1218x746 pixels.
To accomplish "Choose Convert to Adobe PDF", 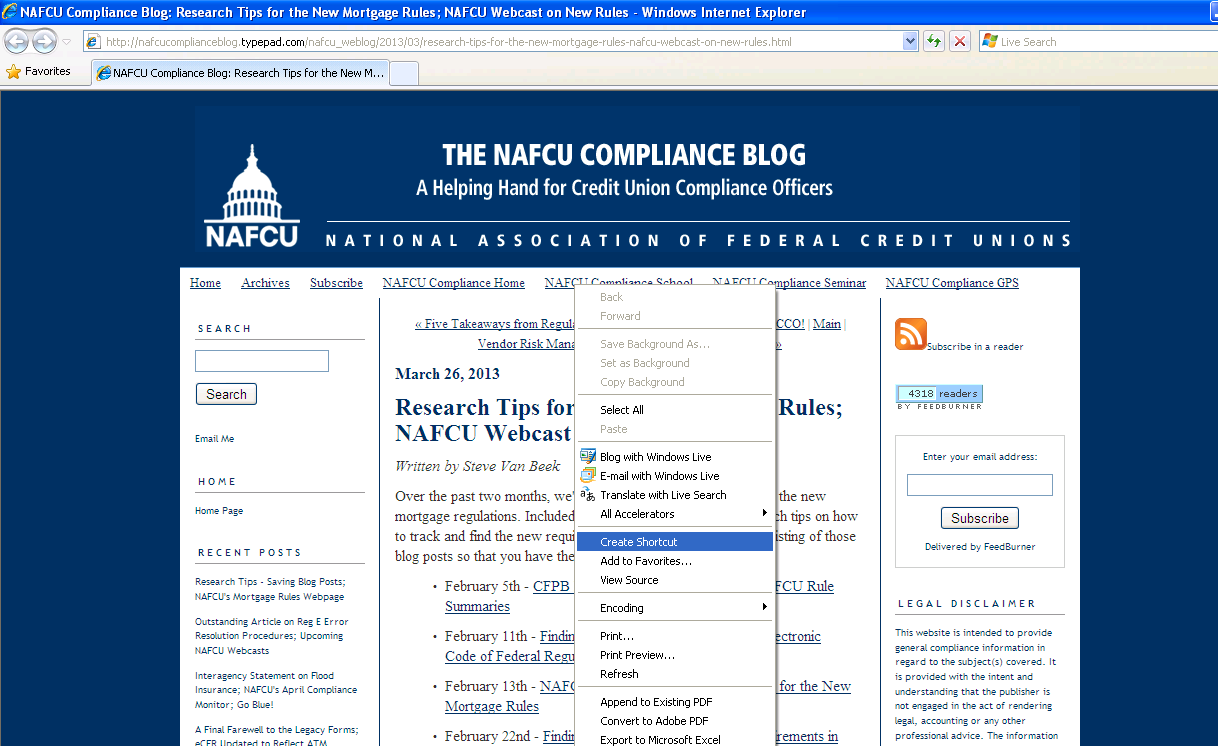I will [675, 721].
